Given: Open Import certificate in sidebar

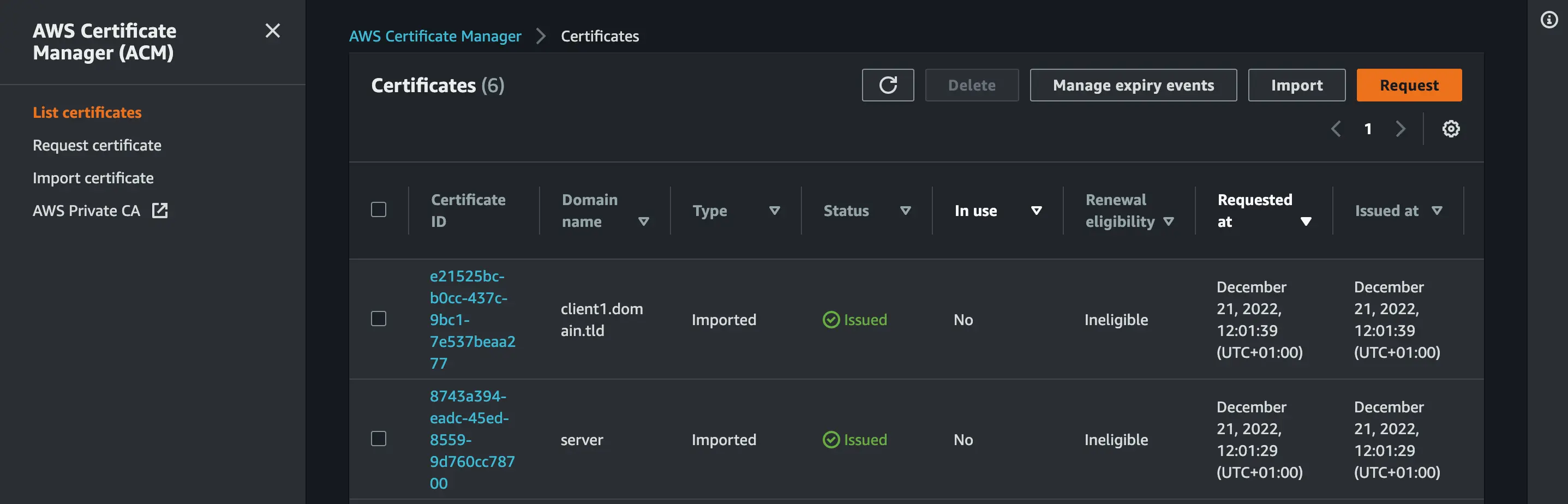Looking at the screenshot, I should coord(93,178).
